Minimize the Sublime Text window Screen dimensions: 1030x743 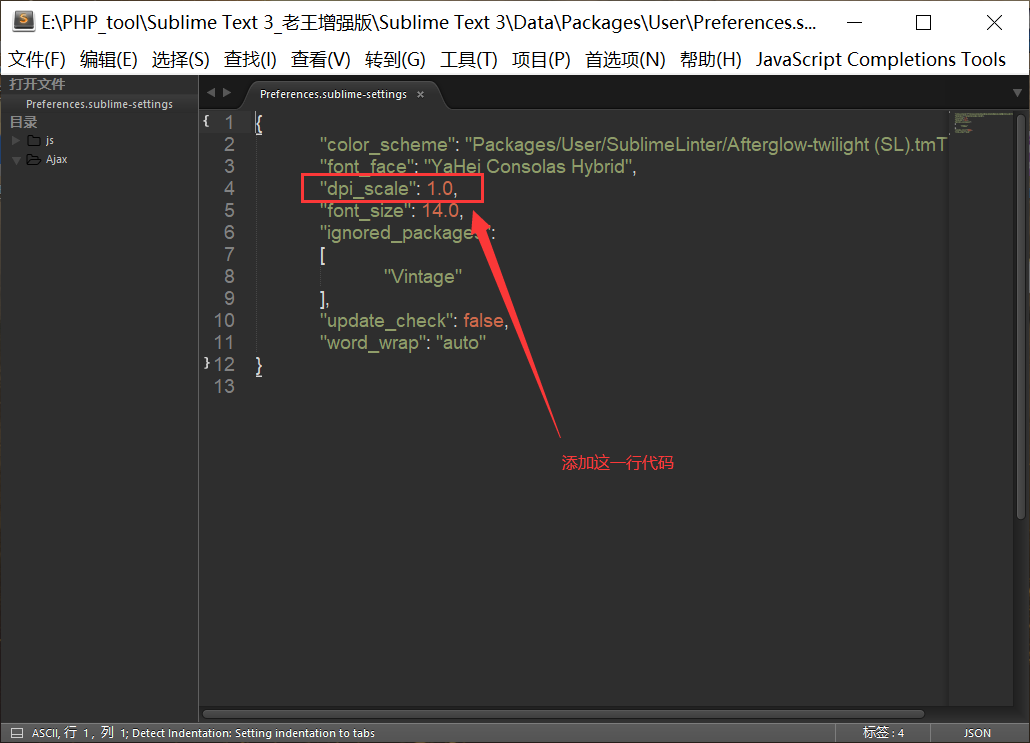coord(854,22)
